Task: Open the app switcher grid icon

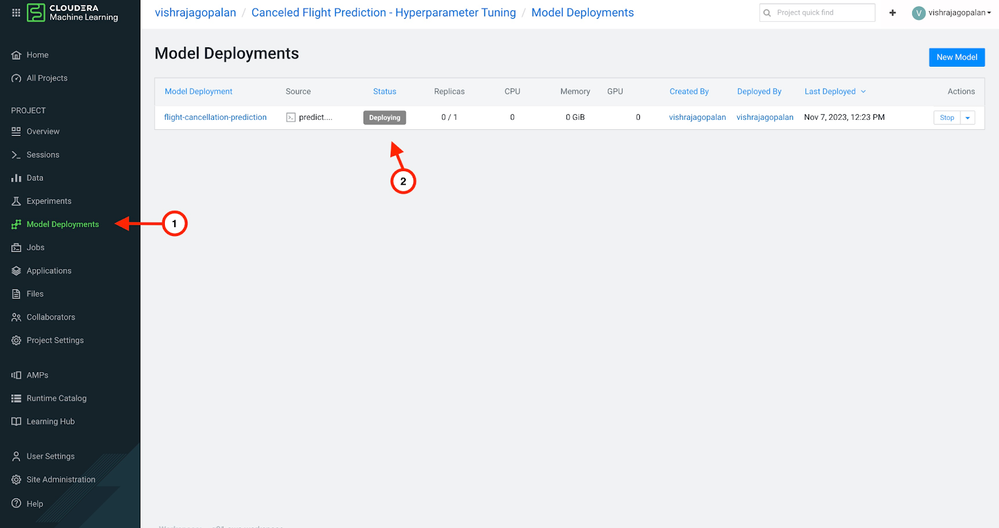Action: (16, 12)
